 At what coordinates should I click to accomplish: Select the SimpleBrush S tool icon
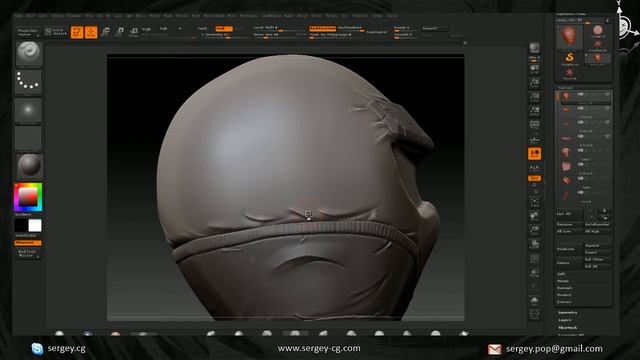pyautogui.click(x=569, y=58)
